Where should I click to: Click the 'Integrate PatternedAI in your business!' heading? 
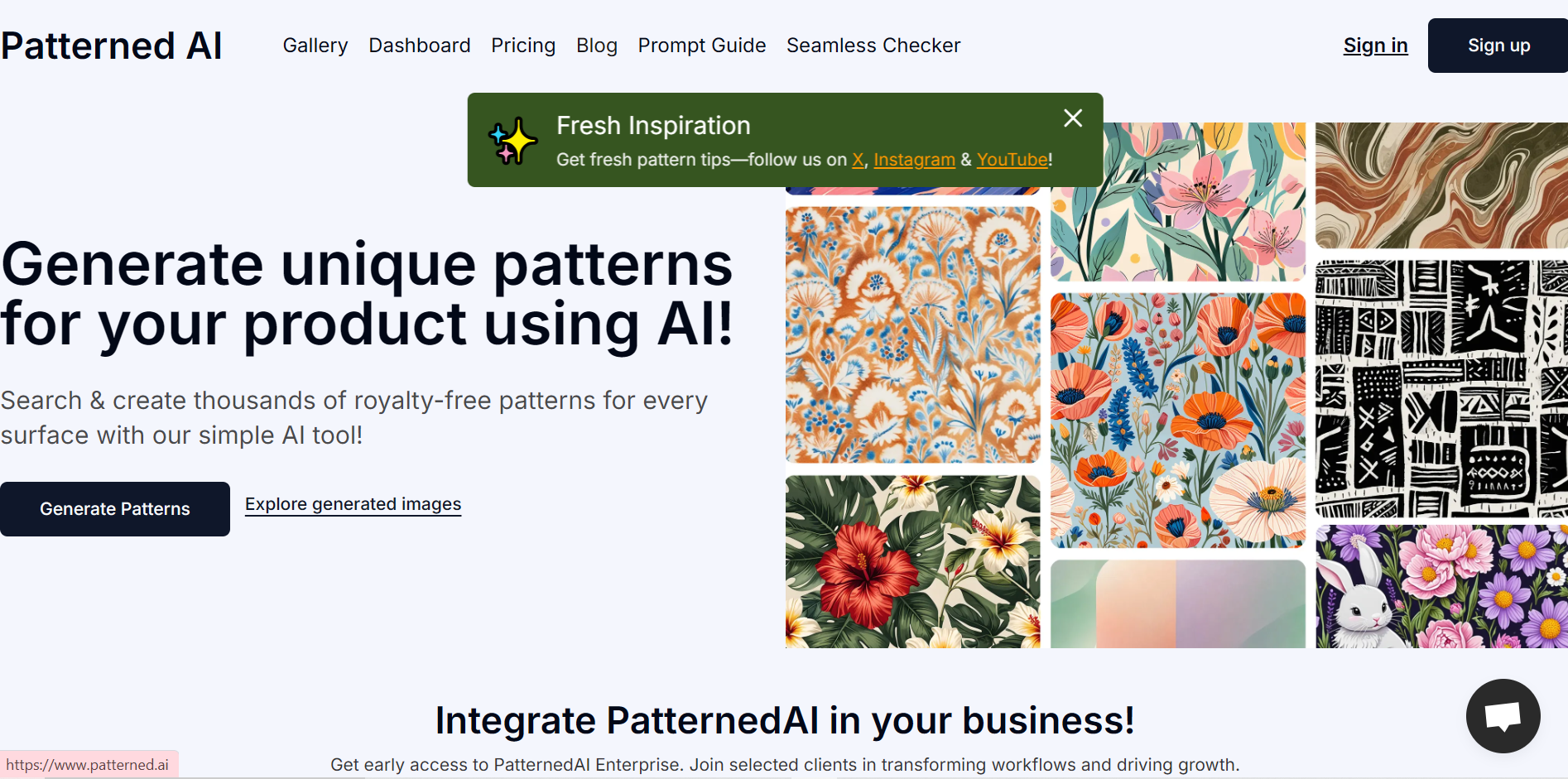click(785, 720)
